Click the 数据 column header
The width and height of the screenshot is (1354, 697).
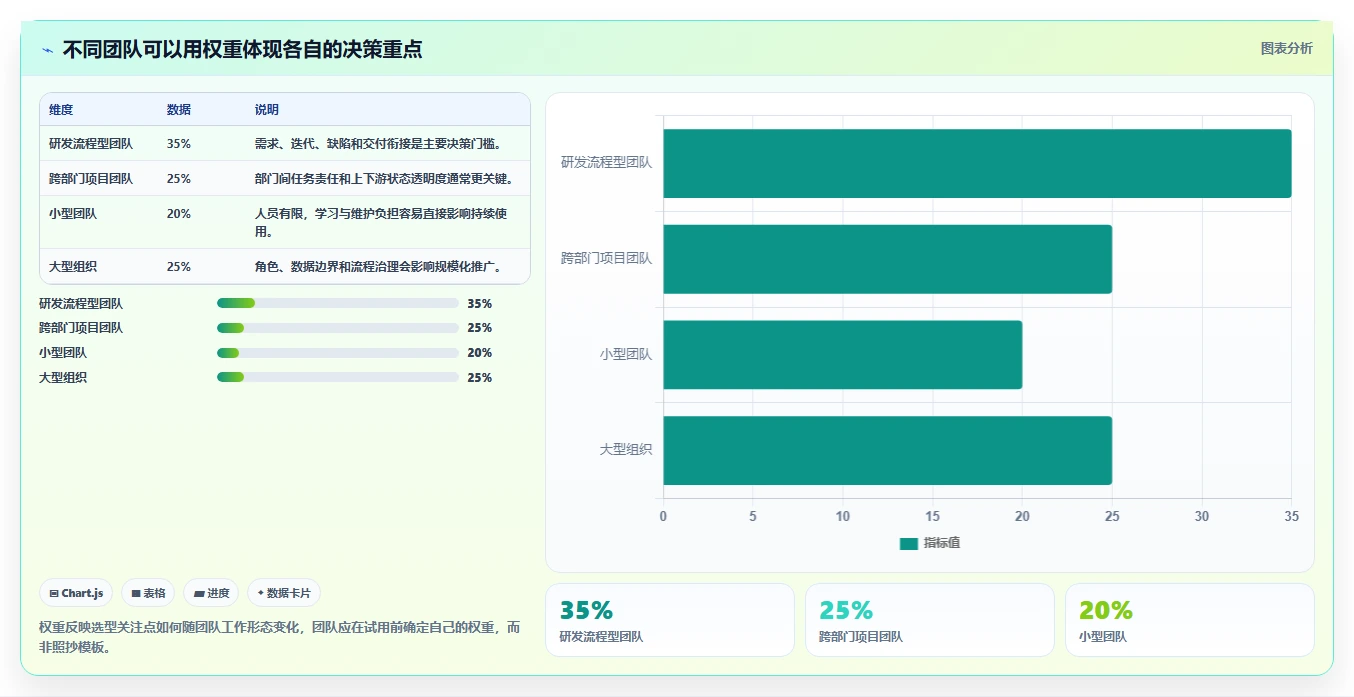coord(179,110)
